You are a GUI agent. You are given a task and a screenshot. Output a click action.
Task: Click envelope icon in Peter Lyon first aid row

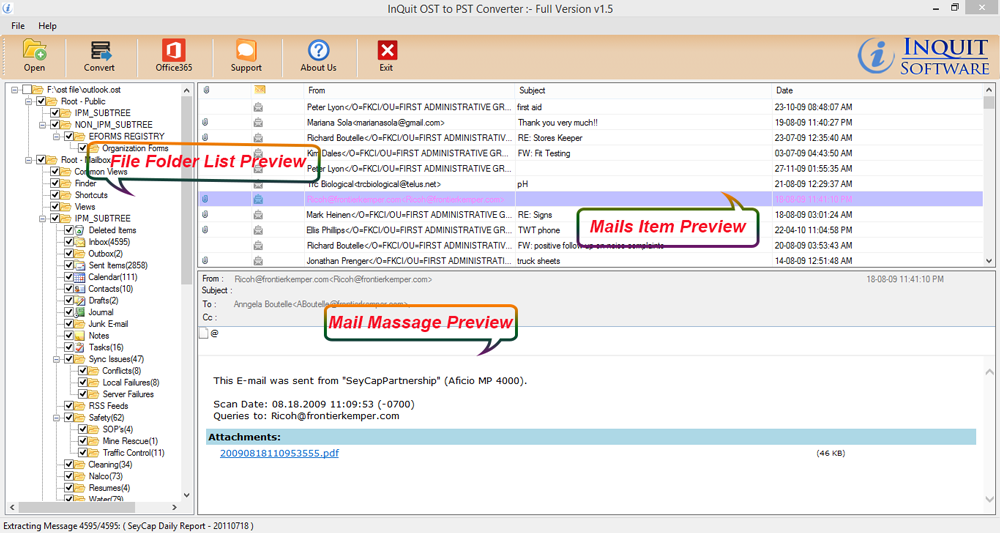(258, 107)
